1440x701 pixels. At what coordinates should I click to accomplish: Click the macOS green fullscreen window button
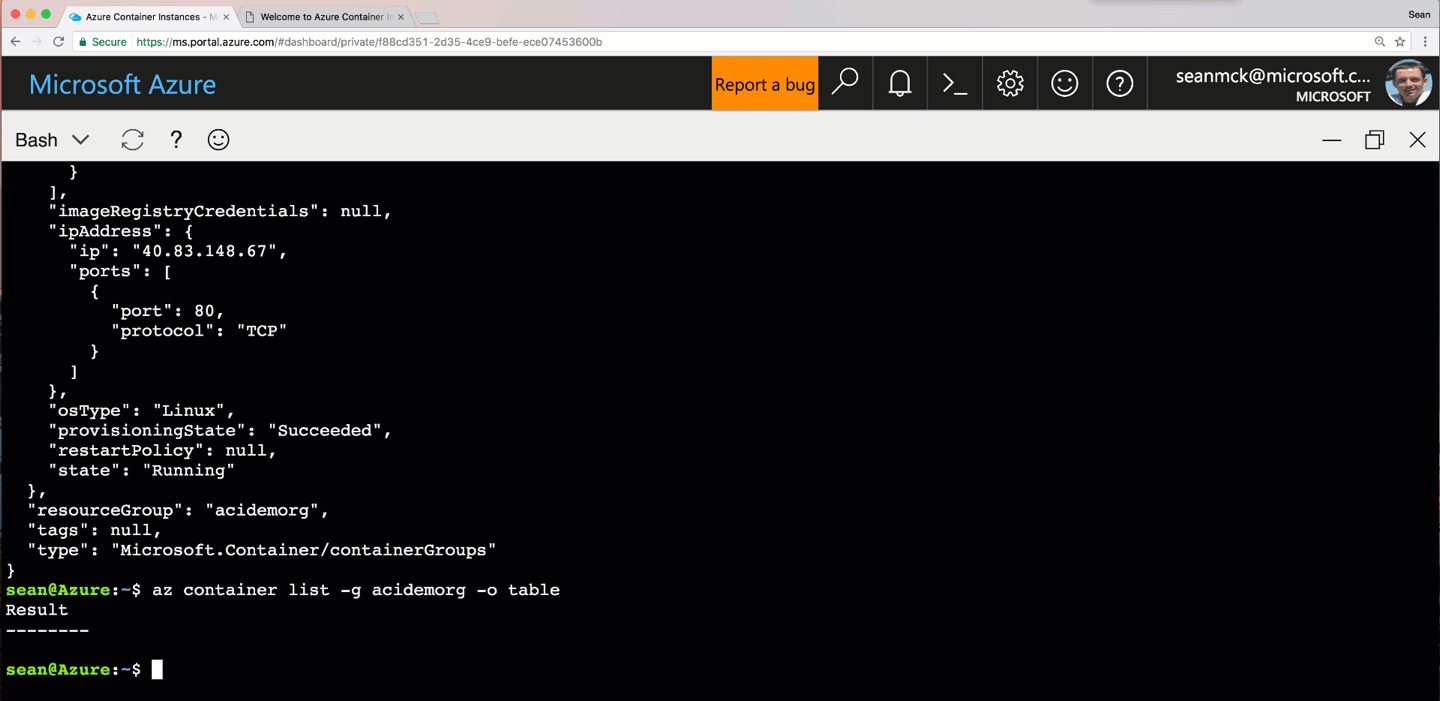(x=46, y=14)
